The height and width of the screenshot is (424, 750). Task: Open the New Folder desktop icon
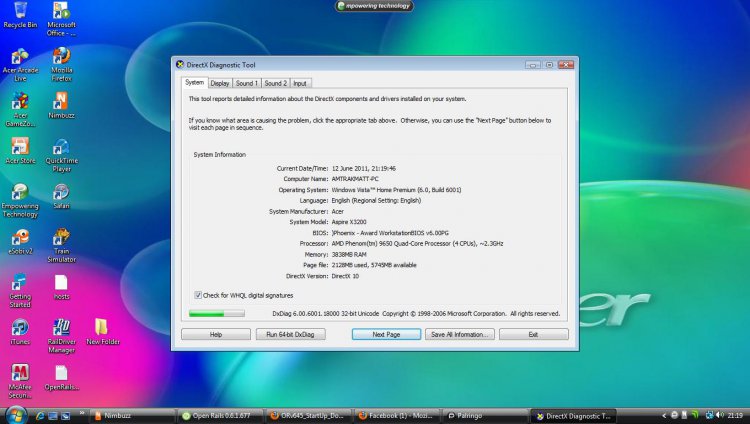coord(102,332)
